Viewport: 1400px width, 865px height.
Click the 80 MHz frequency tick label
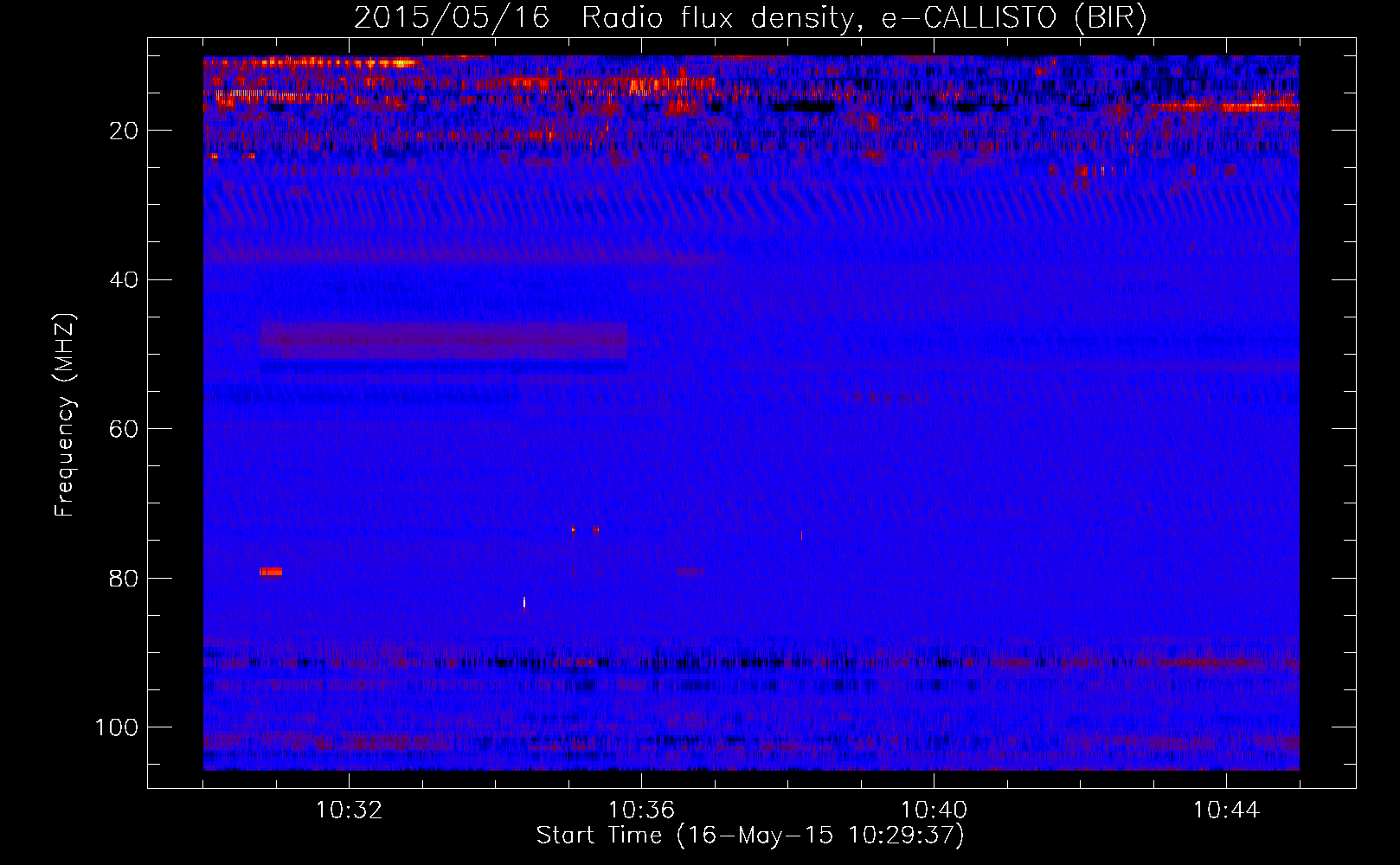pyautogui.click(x=125, y=579)
